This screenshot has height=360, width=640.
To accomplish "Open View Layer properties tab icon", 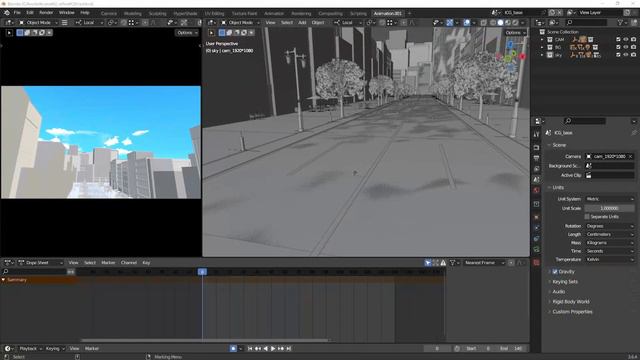I will coord(536,169).
